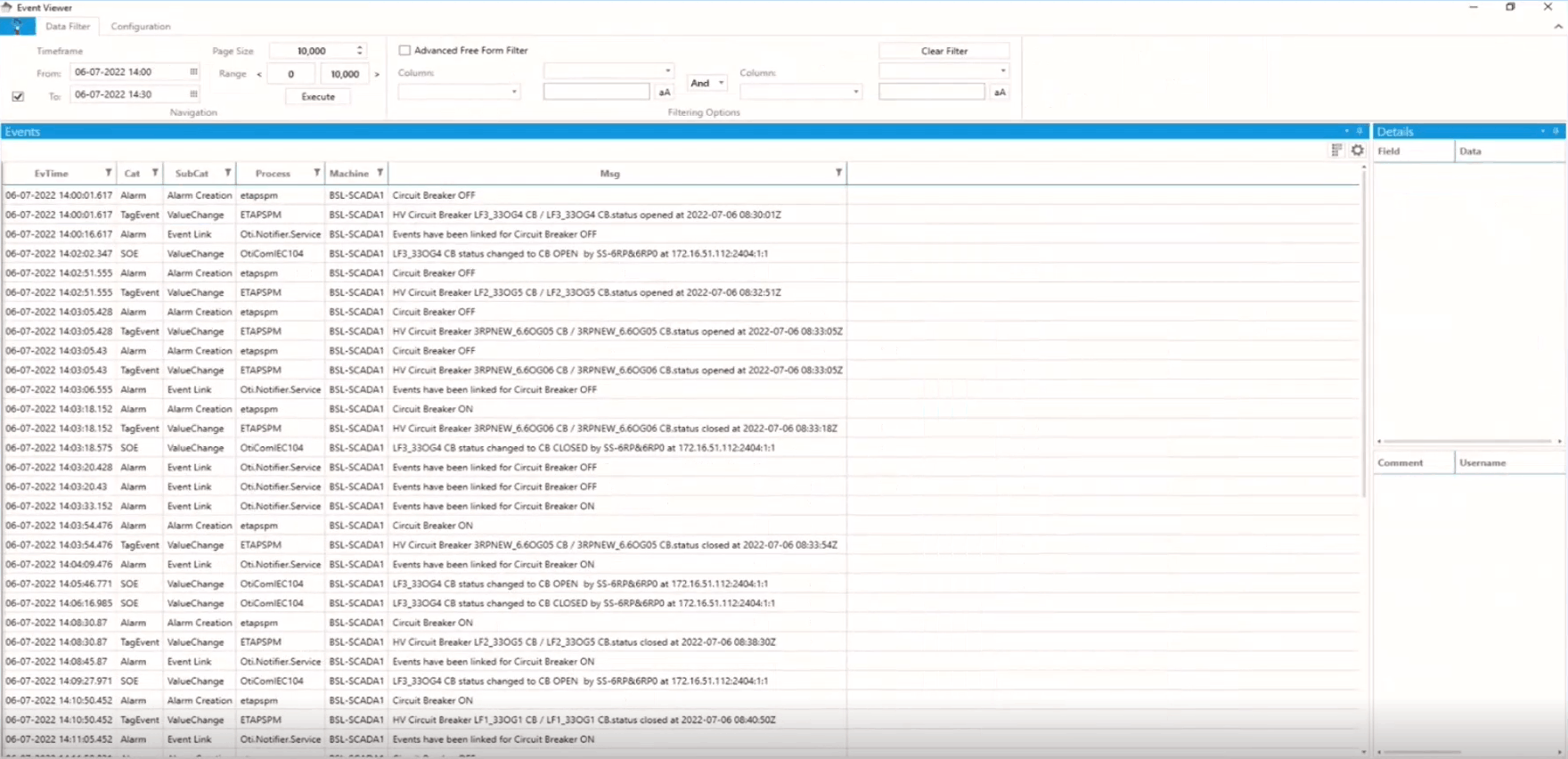Enable the Advanced Free Form Filter checkbox
The image size is (1568, 759).
coord(404,51)
